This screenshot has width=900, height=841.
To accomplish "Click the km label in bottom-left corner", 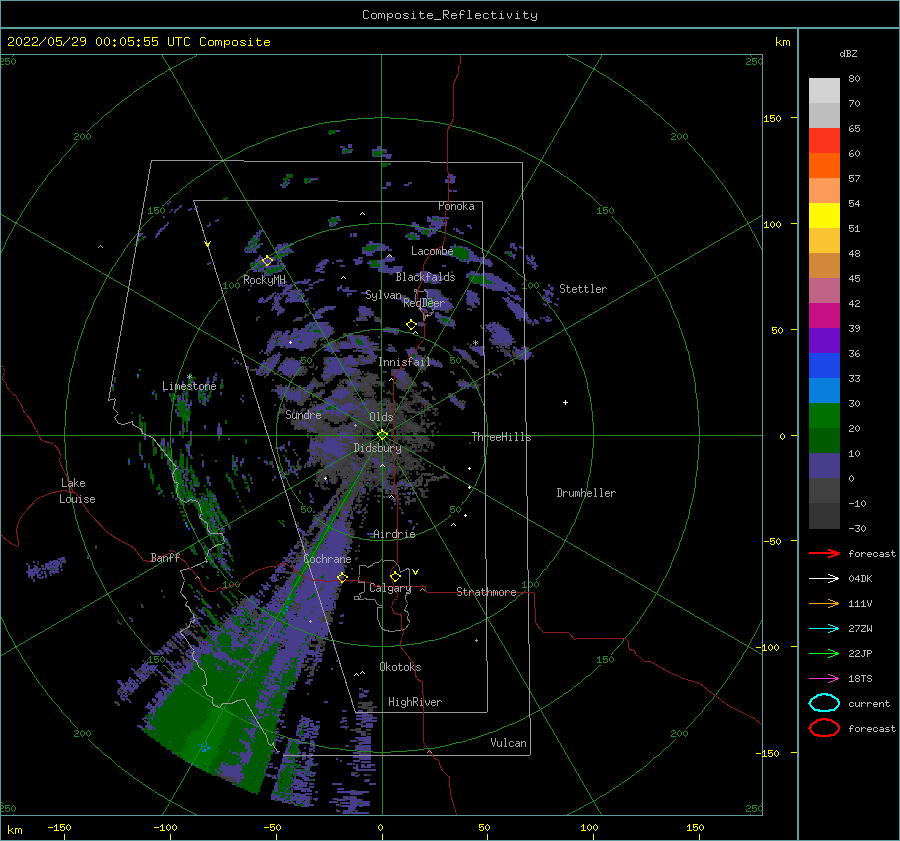I will pos(15,830).
